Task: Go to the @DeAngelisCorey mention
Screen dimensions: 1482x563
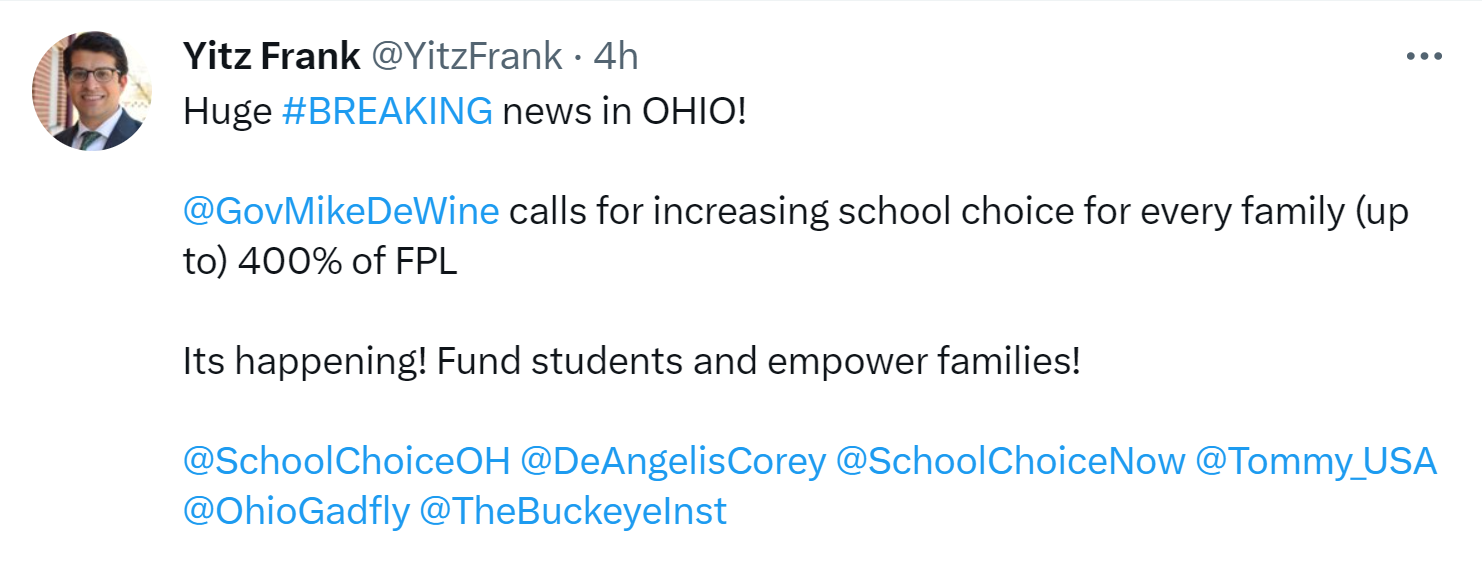Action: click(x=673, y=461)
